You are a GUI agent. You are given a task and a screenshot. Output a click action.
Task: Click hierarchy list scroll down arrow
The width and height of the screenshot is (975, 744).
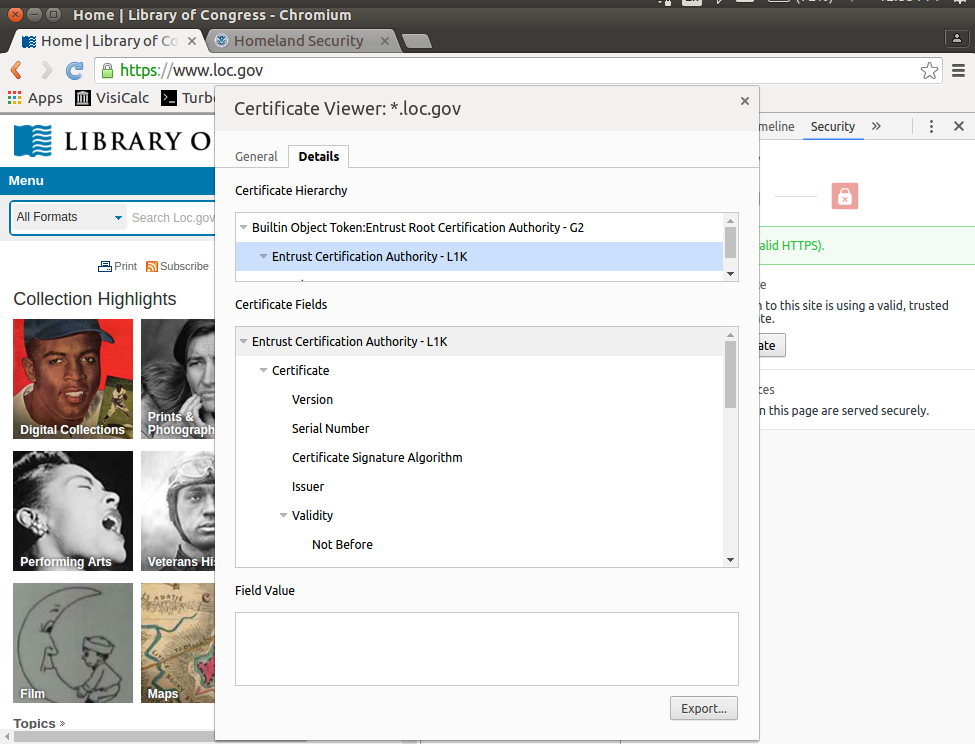[731, 274]
